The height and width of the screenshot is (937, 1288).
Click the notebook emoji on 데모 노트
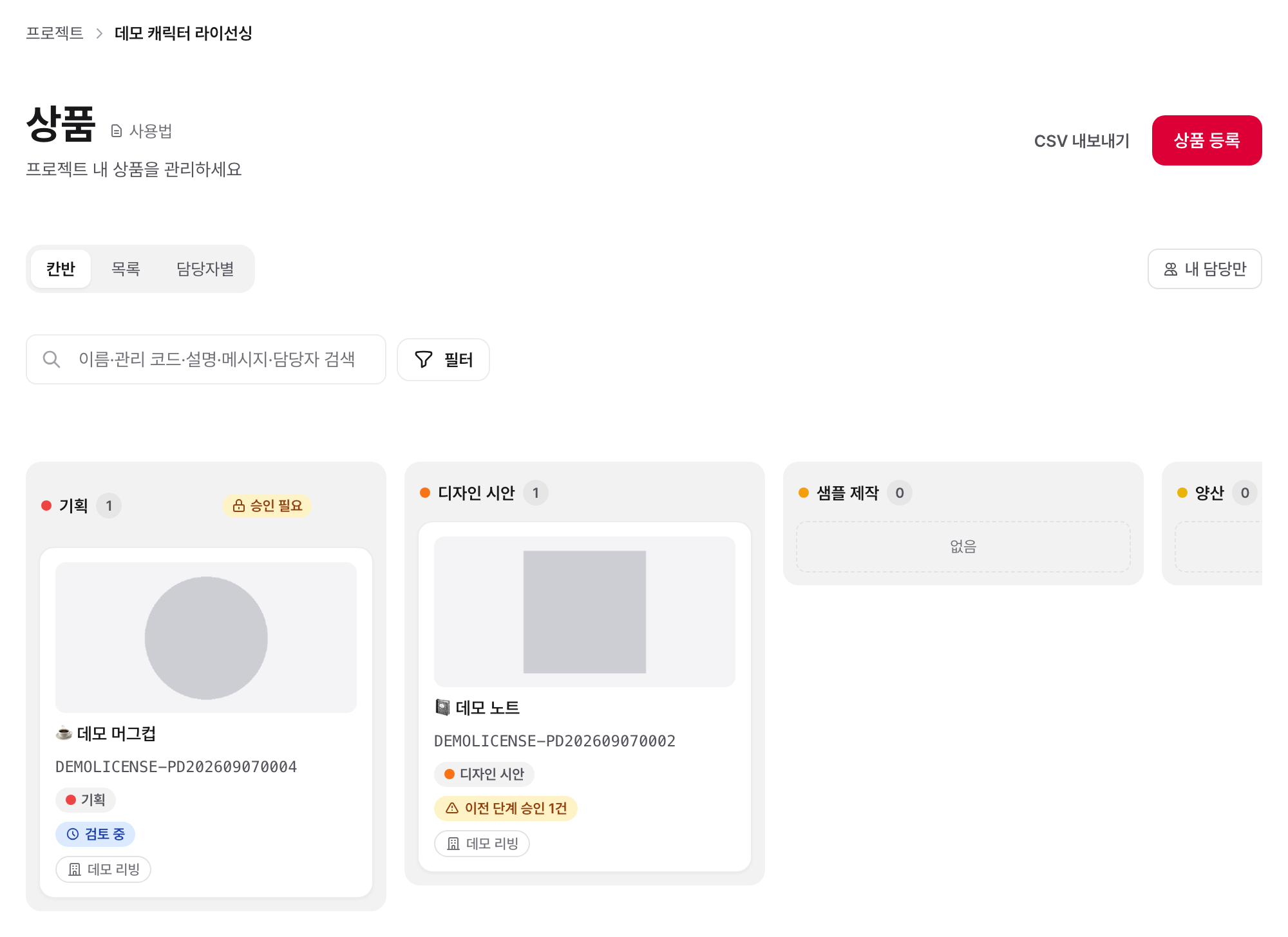442,707
